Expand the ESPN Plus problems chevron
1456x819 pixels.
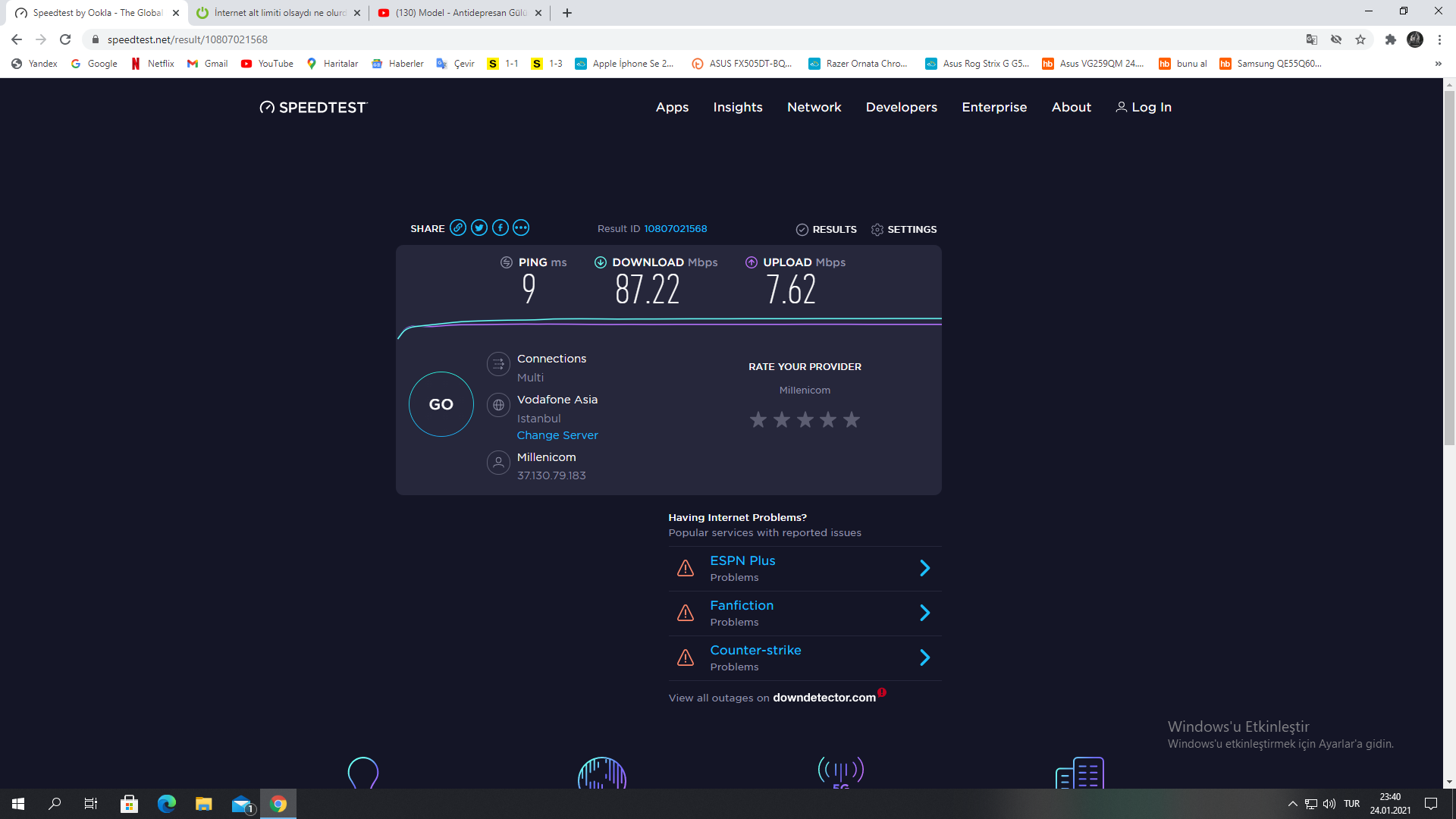tap(924, 568)
